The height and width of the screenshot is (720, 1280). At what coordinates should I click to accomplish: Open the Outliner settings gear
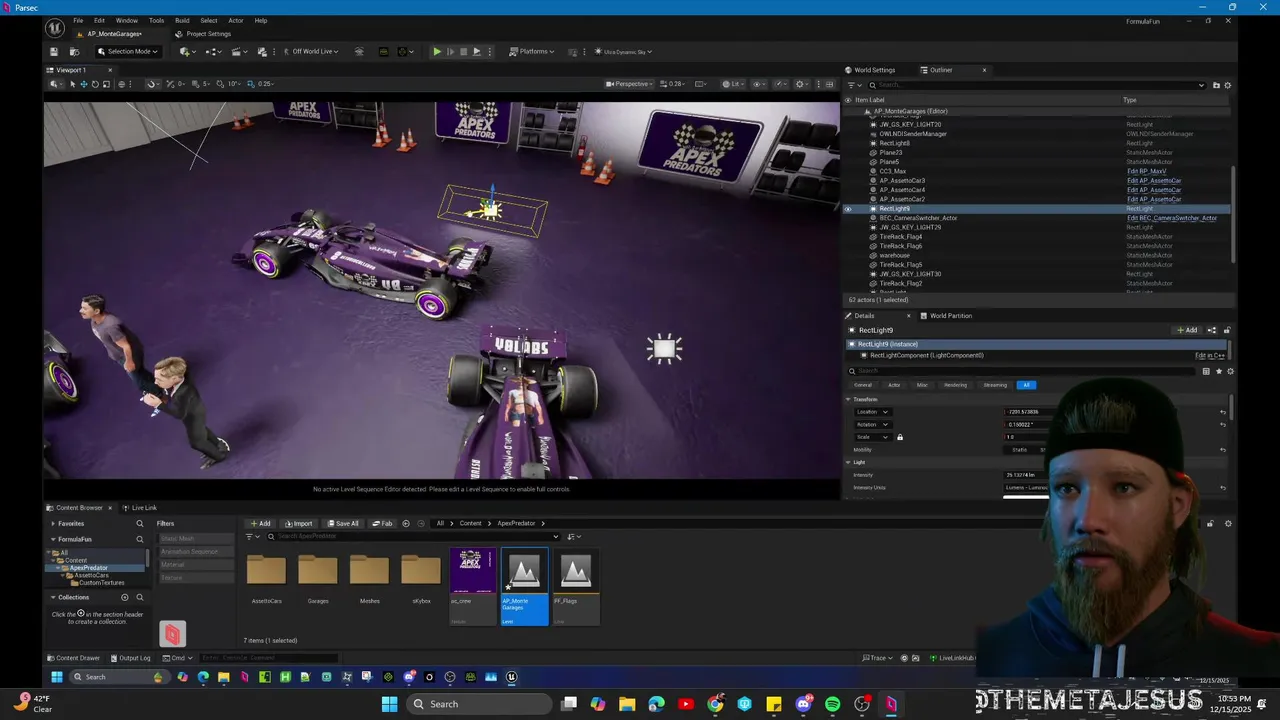pos(1228,85)
